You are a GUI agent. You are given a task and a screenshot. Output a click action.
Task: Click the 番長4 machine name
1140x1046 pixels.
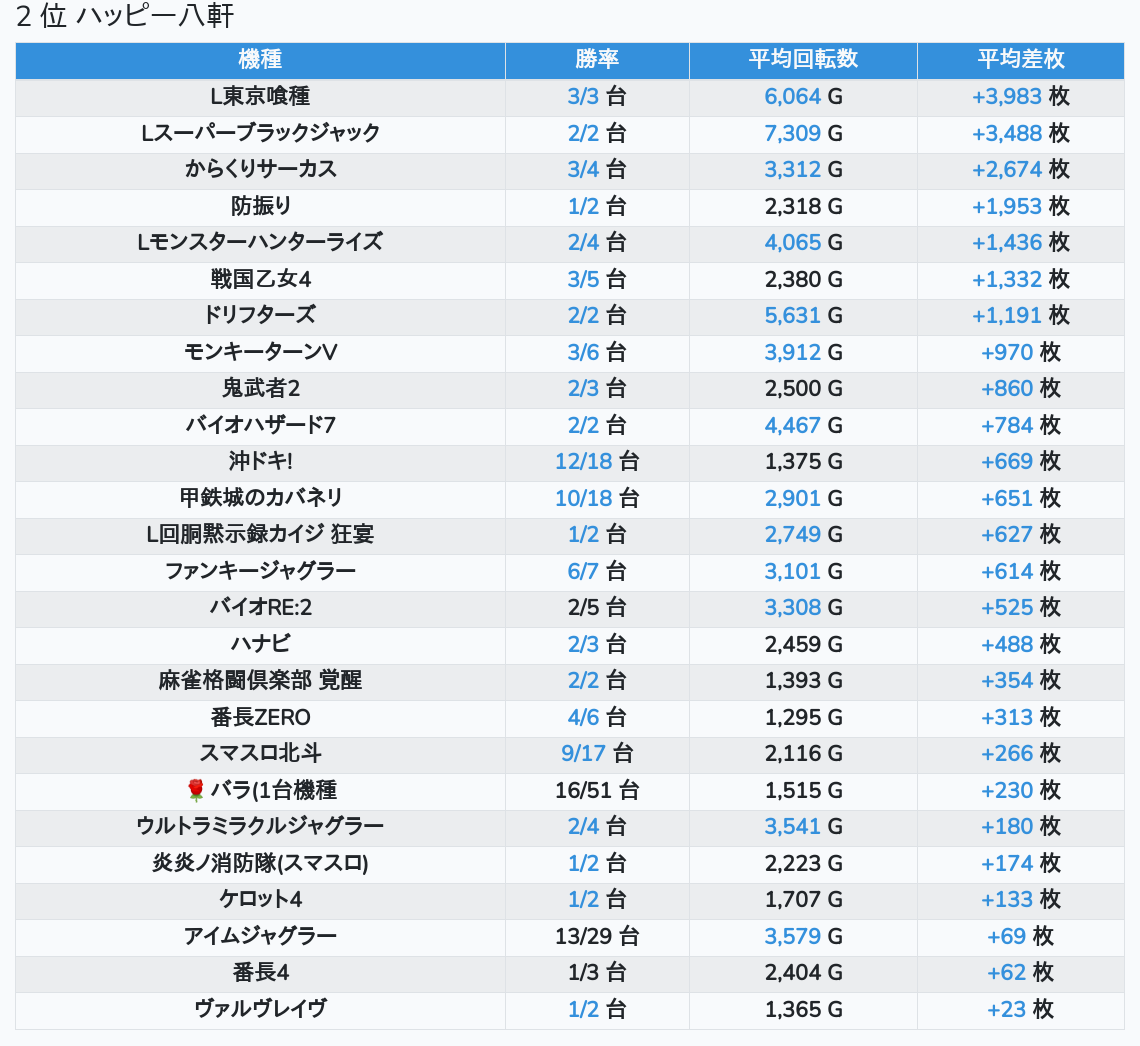[x=260, y=973]
